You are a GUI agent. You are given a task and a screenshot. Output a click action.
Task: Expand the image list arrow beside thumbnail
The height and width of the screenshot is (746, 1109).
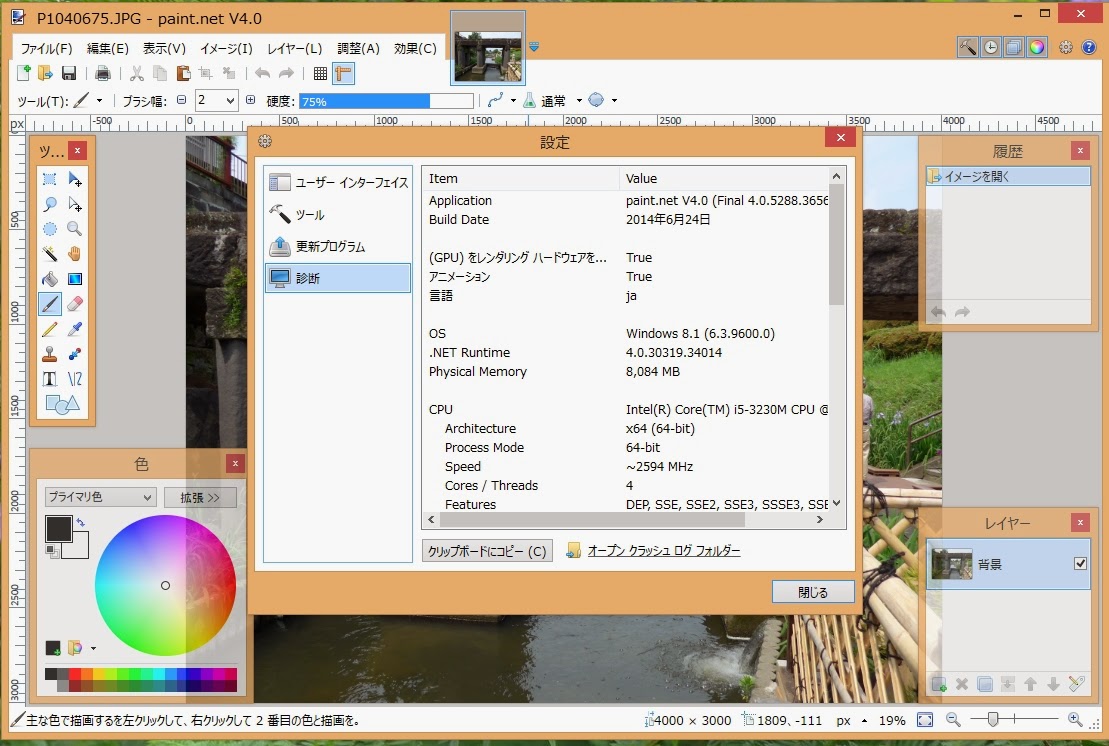[534, 47]
